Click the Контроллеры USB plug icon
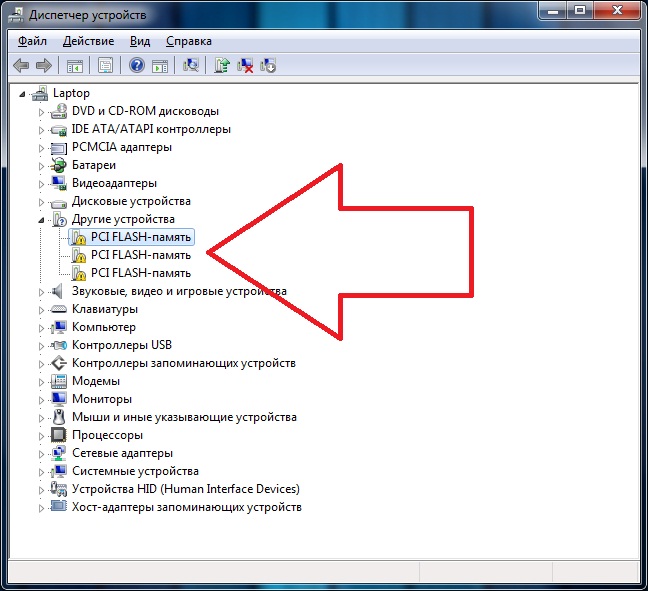648x591 pixels. 59,345
